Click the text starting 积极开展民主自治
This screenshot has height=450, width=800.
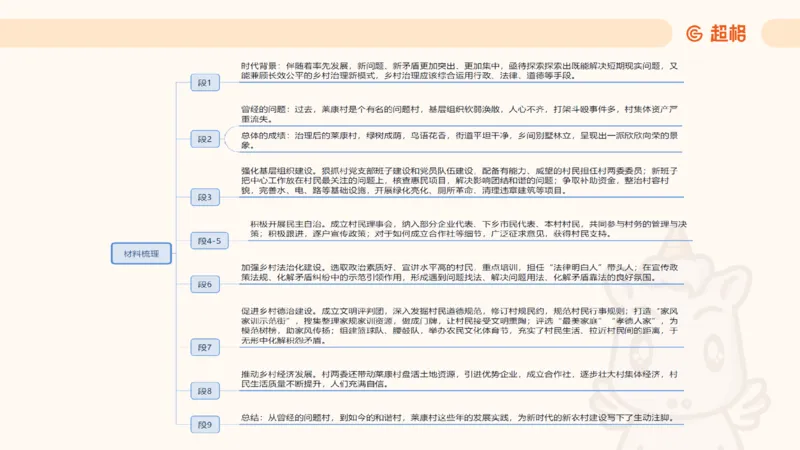pos(468,229)
